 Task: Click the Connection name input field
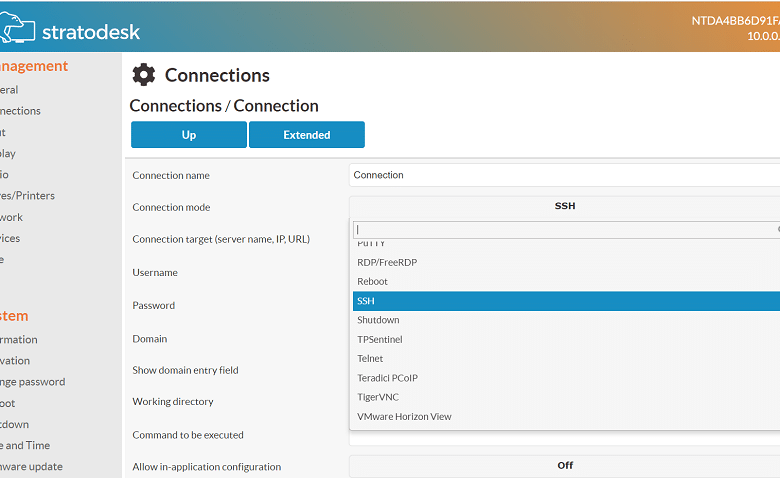[564, 175]
